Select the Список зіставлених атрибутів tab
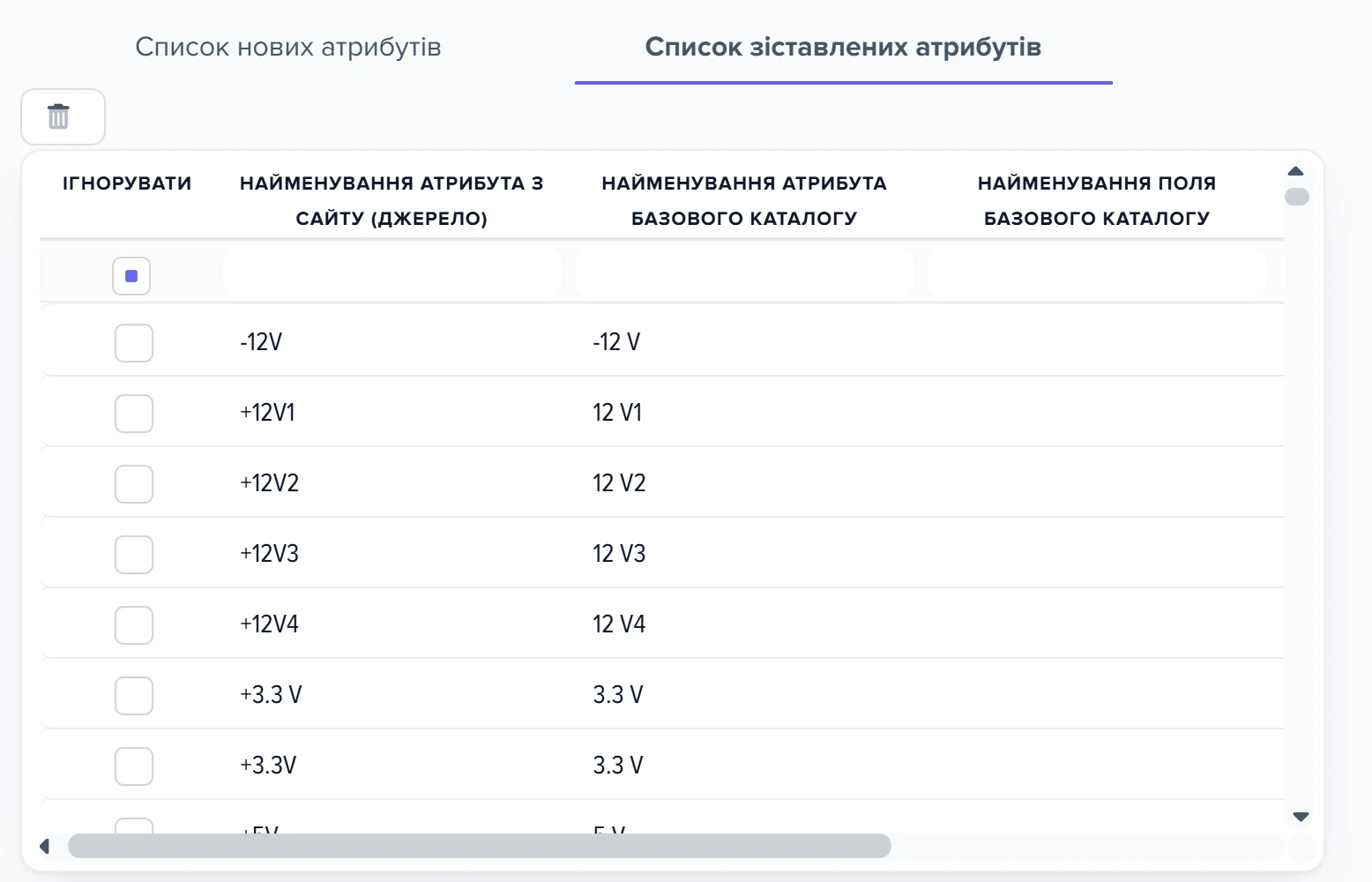Screen dimensions: 1372x882 [x=843, y=47]
